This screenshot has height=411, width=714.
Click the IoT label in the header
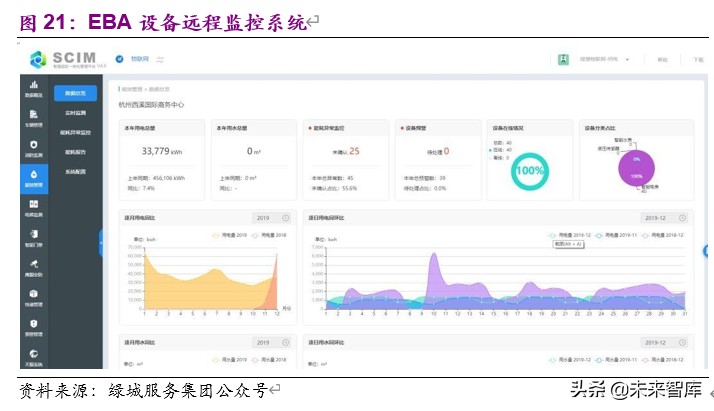(140, 59)
